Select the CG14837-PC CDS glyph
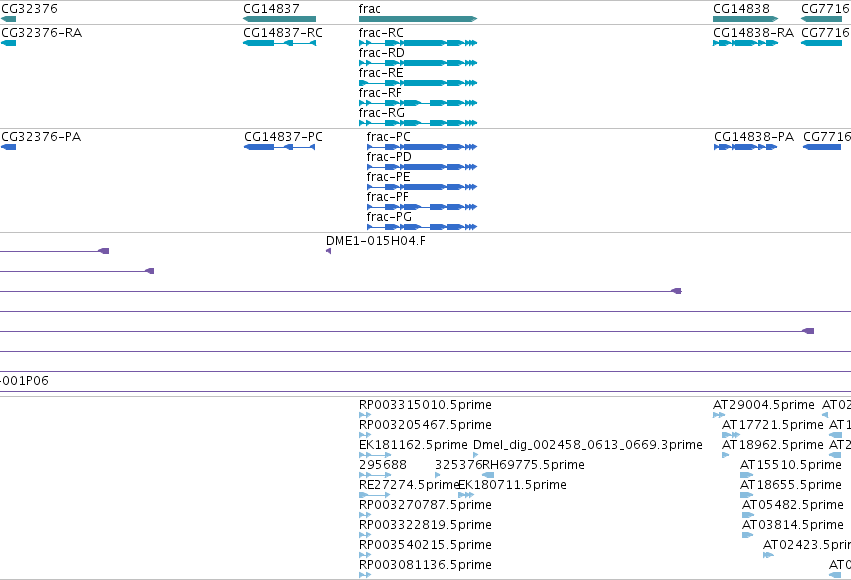The height and width of the screenshot is (580, 851). [280, 147]
